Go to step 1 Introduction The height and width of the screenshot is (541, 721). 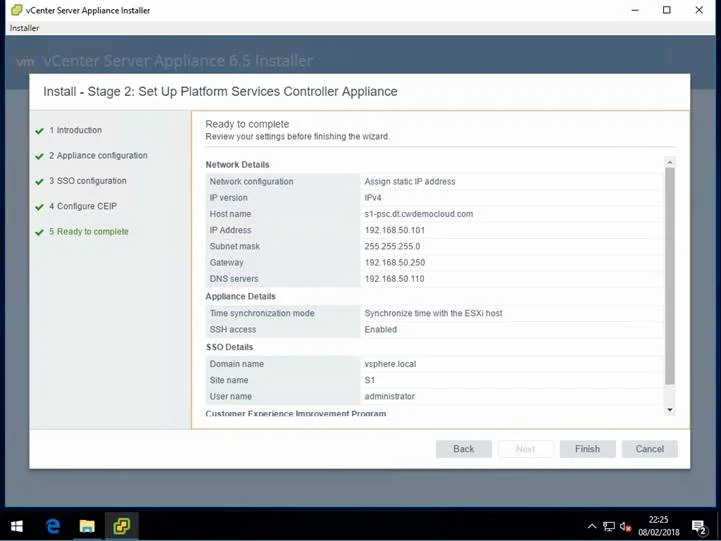[75, 130]
